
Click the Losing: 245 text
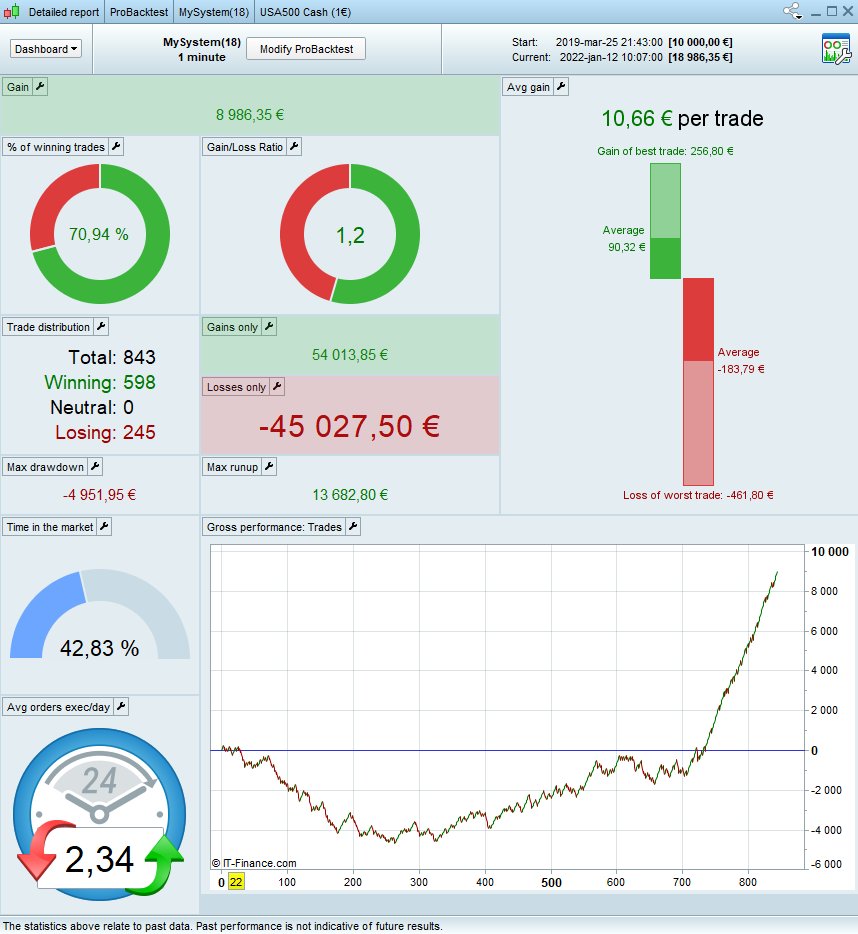tap(105, 432)
